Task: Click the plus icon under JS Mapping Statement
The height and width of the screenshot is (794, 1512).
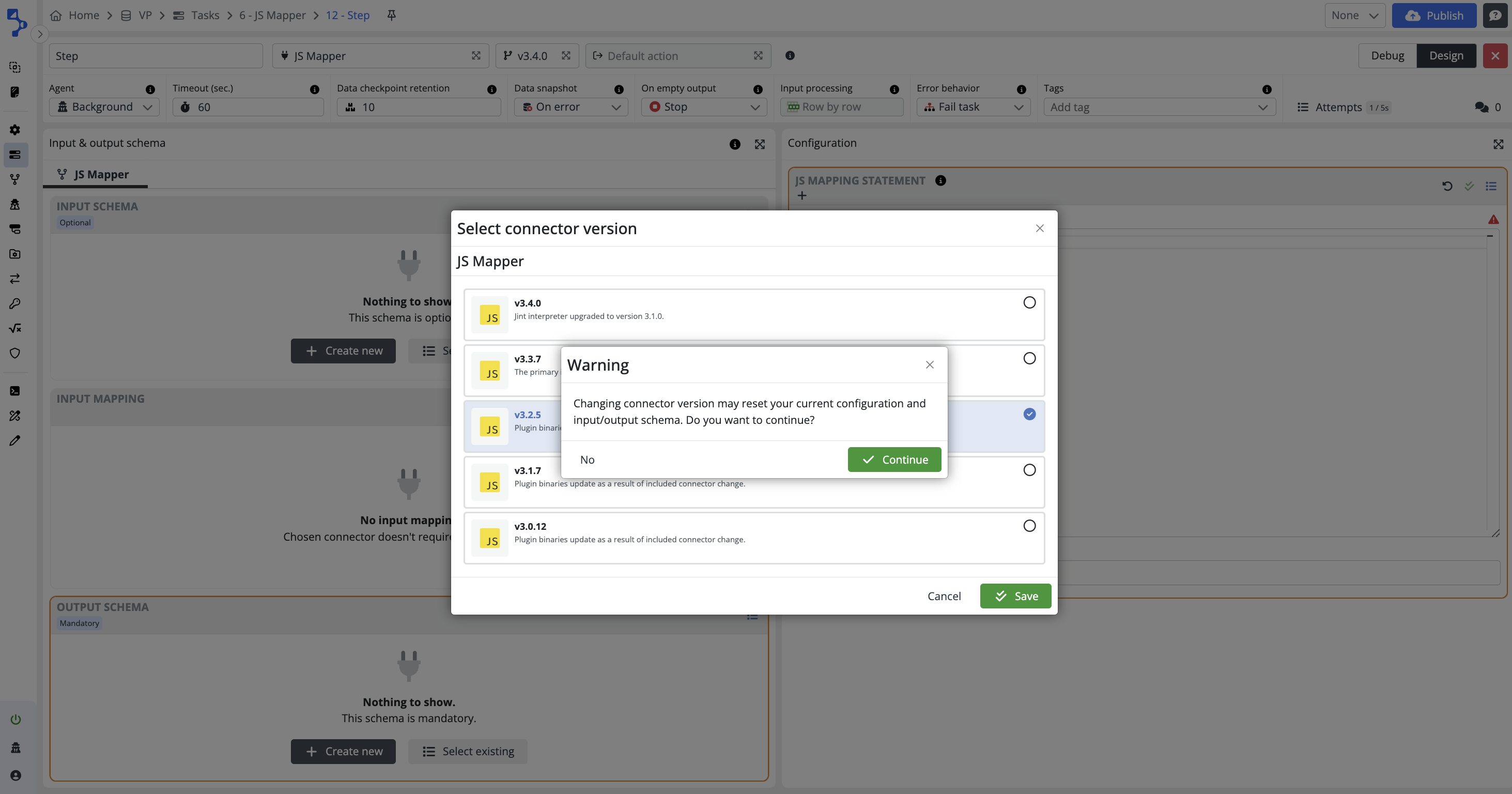Action: 802,195
